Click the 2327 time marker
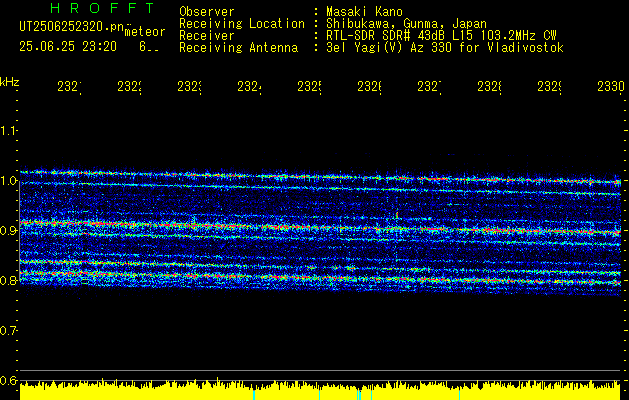The height and width of the screenshot is (400, 629). coord(429,86)
